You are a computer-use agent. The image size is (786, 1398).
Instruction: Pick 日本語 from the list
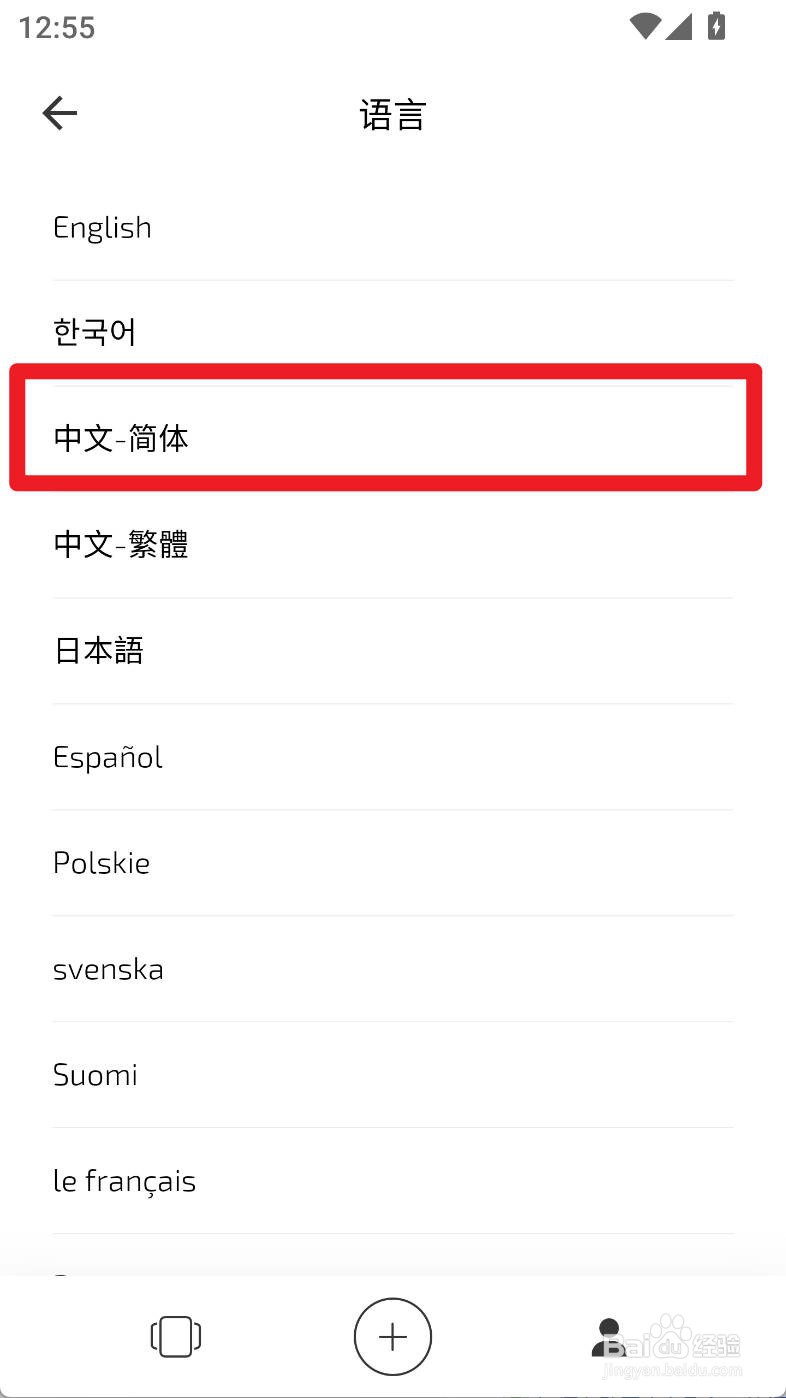(x=99, y=650)
